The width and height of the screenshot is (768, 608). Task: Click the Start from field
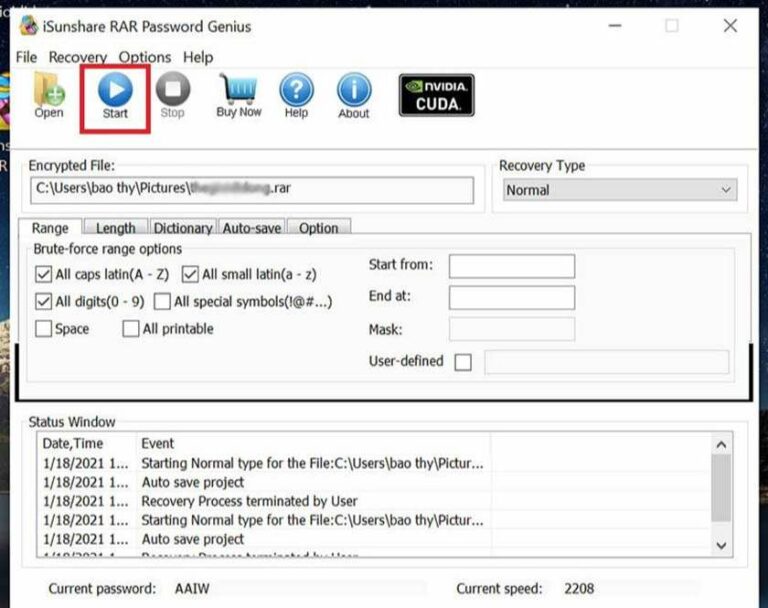coord(512,266)
